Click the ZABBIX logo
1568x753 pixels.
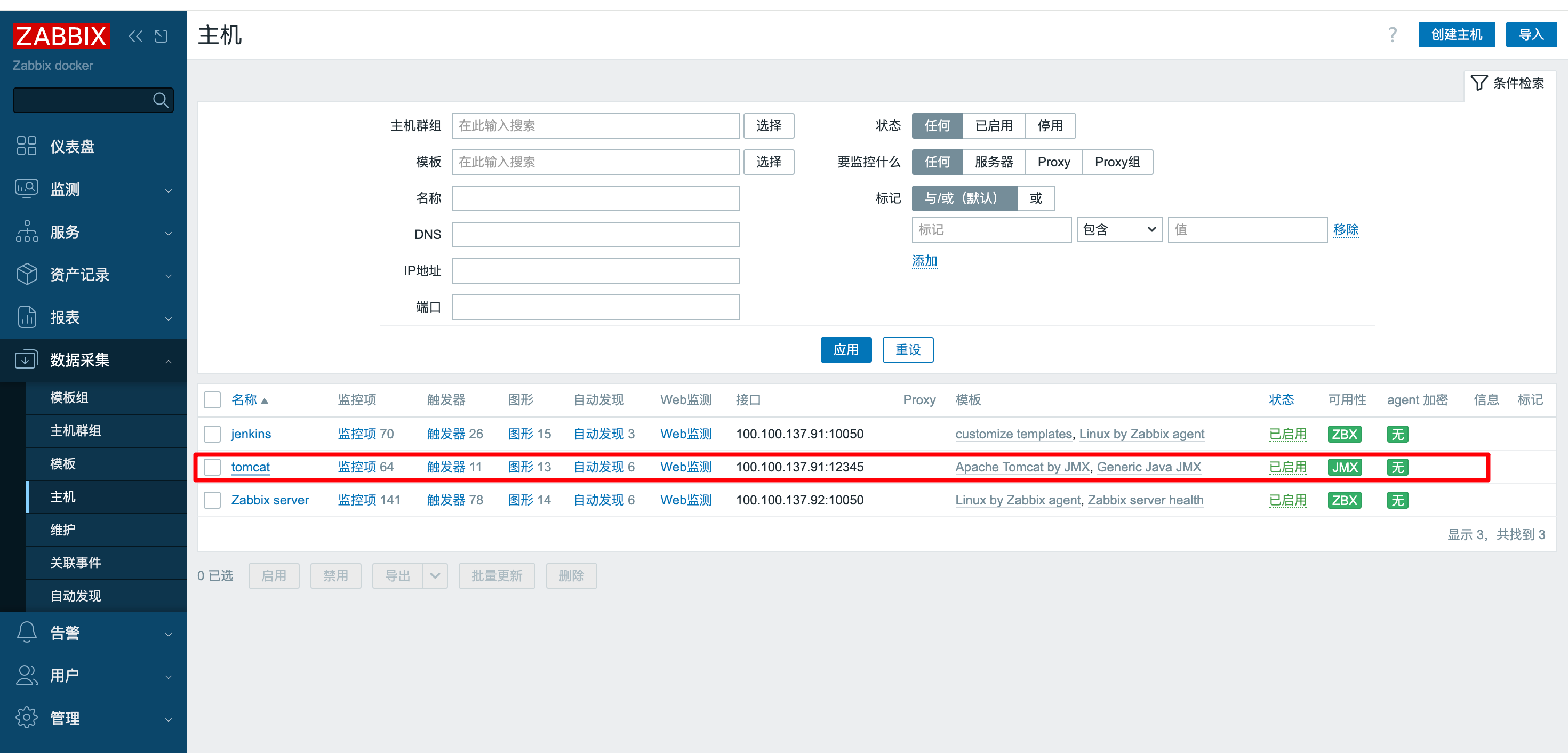[61, 36]
